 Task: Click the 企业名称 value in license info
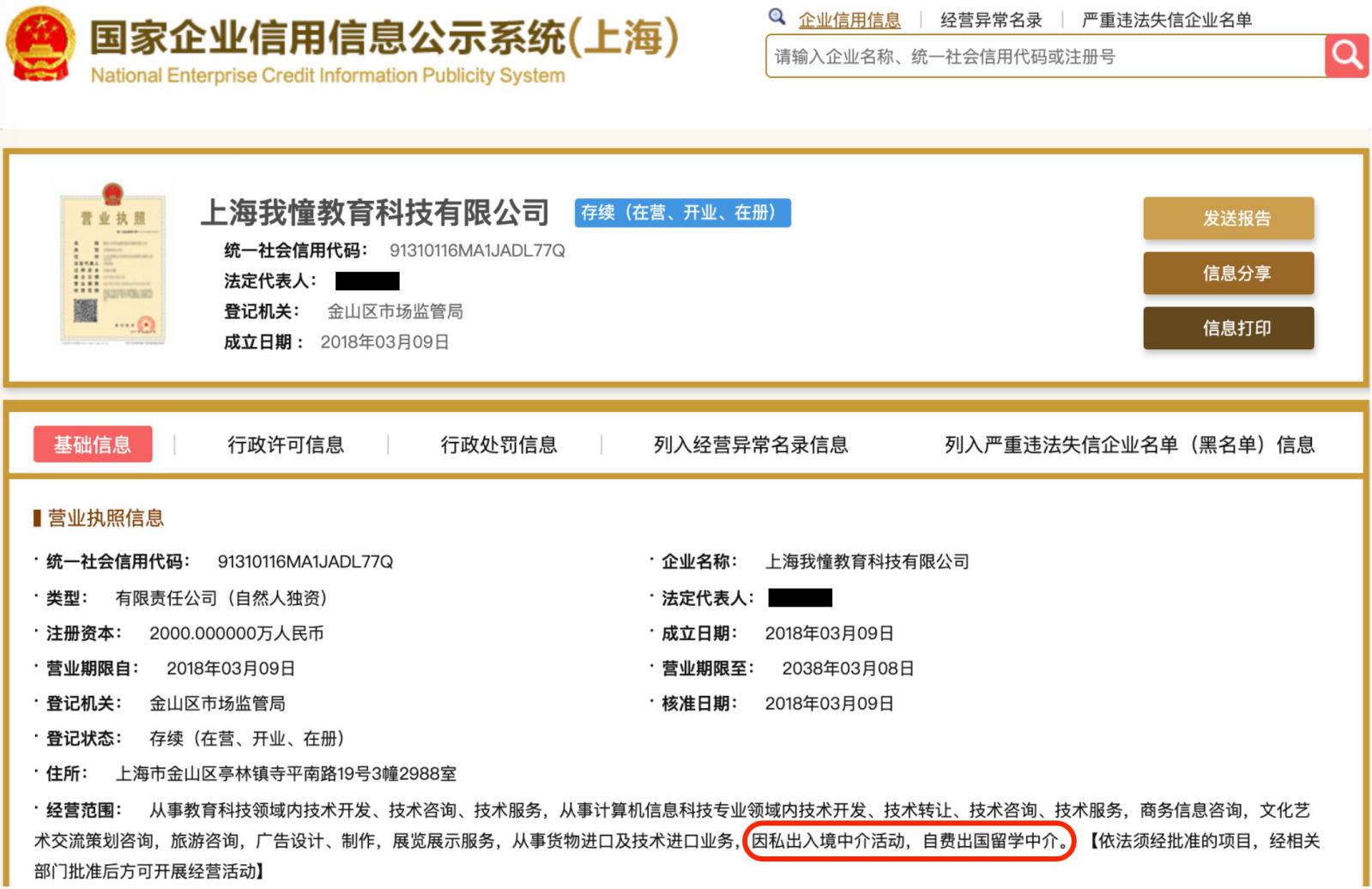point(867,562)
